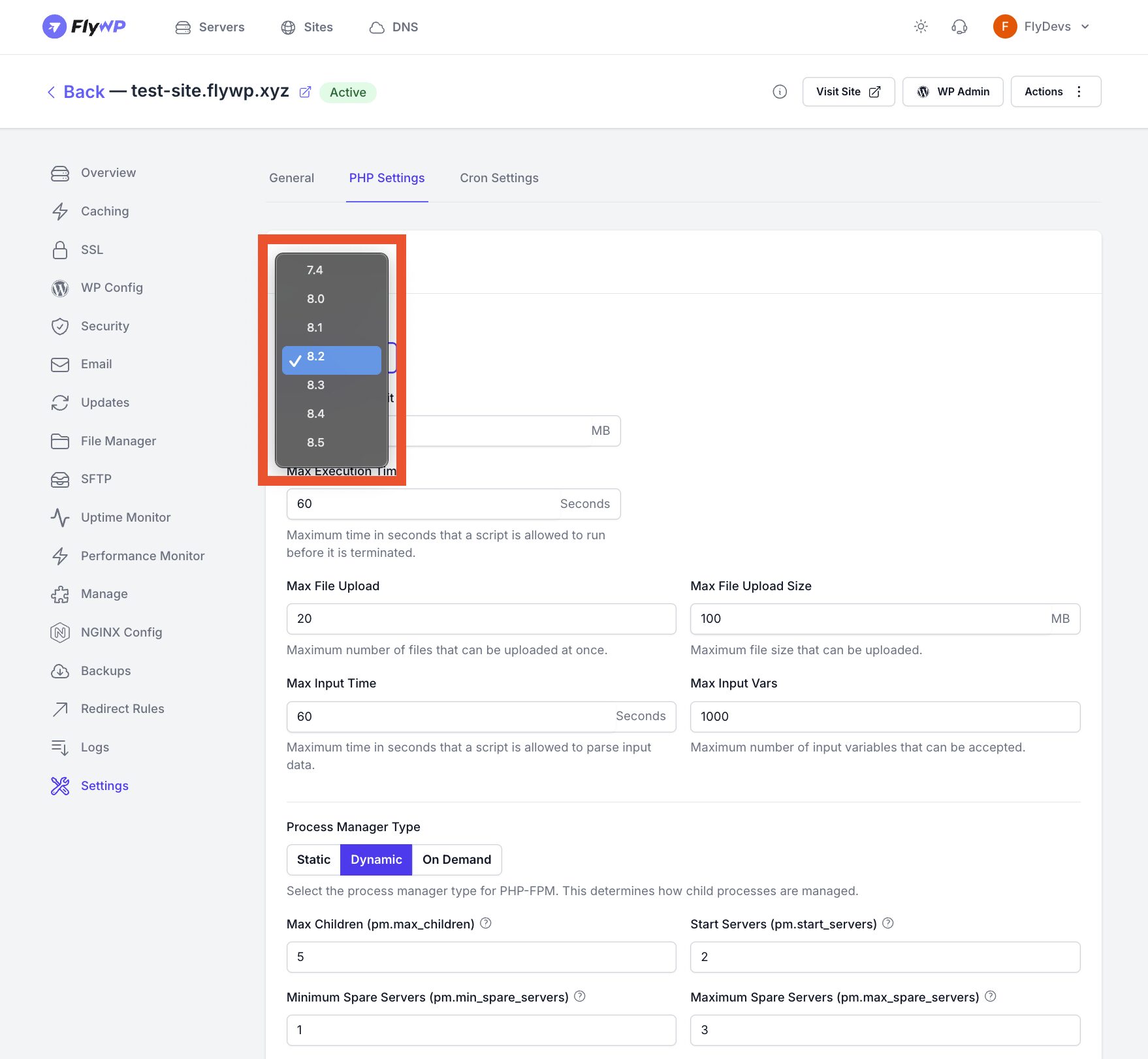
Task: Open WP Config via WordPress icon
Action: [59, 288]
